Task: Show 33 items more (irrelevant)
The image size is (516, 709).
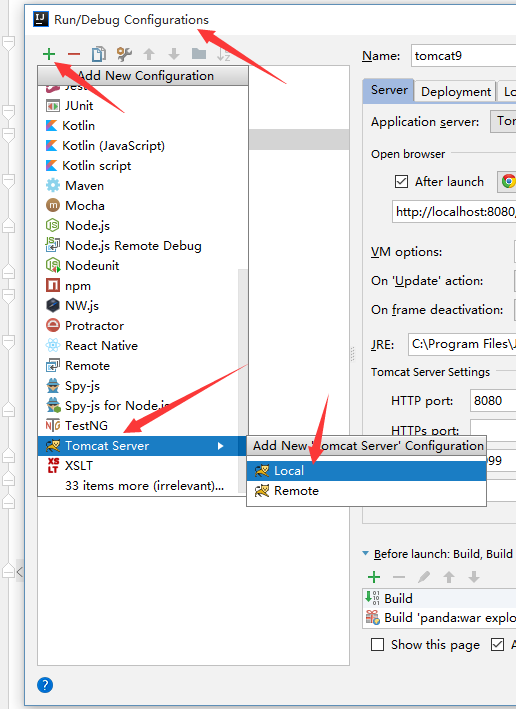Action: [142, 486]
